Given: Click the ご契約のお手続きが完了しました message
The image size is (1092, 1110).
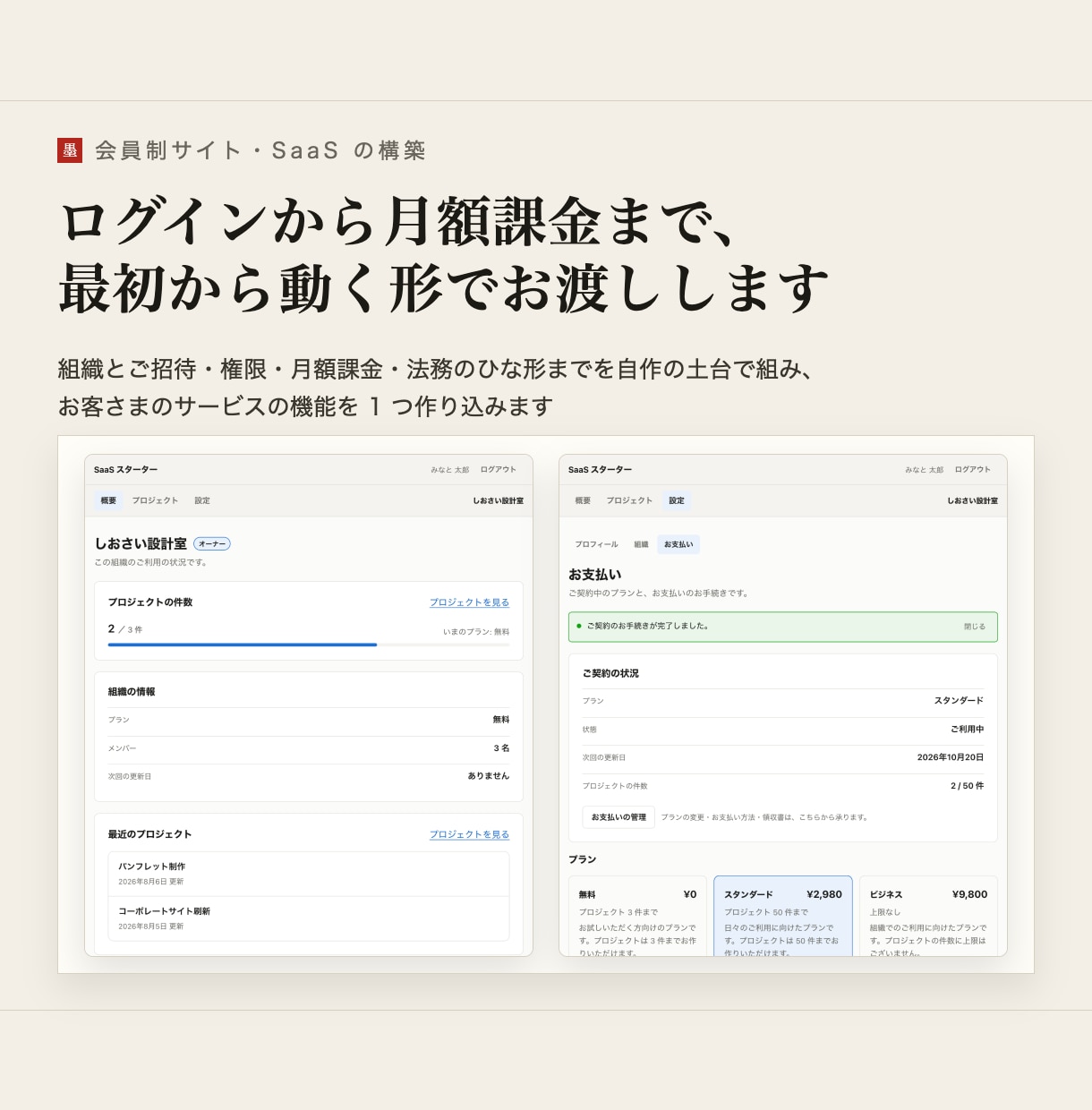Looking at the screenshot, I should 648,626.
